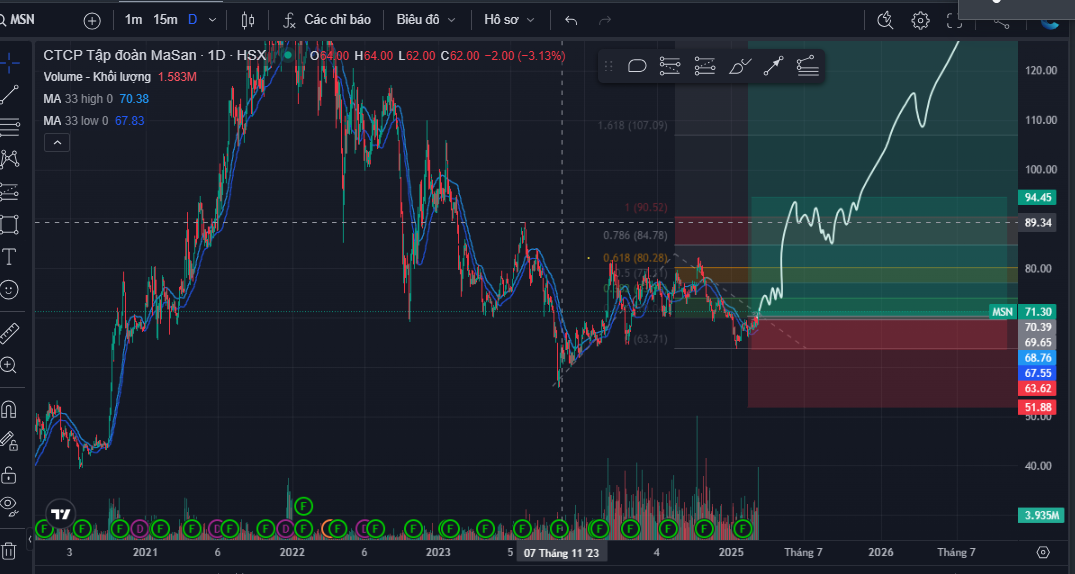The width and height of the screenshot is (1075, 574).
Task: Click Fibonacci 1 (90.52) level label
Action: [645, 208]
